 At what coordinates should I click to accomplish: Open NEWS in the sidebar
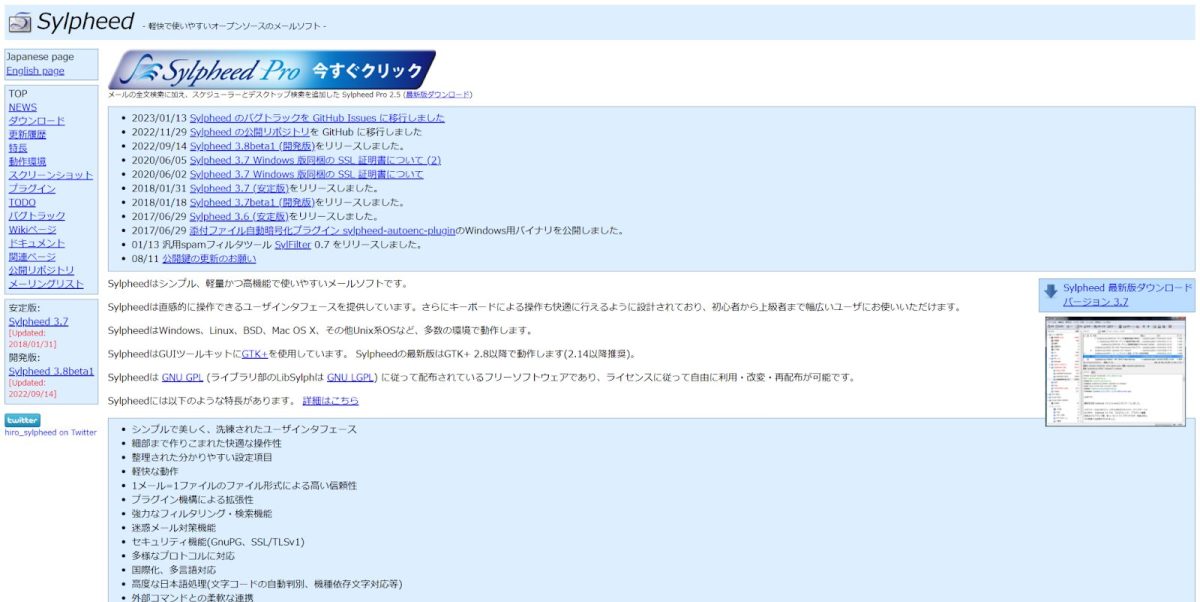23,107
